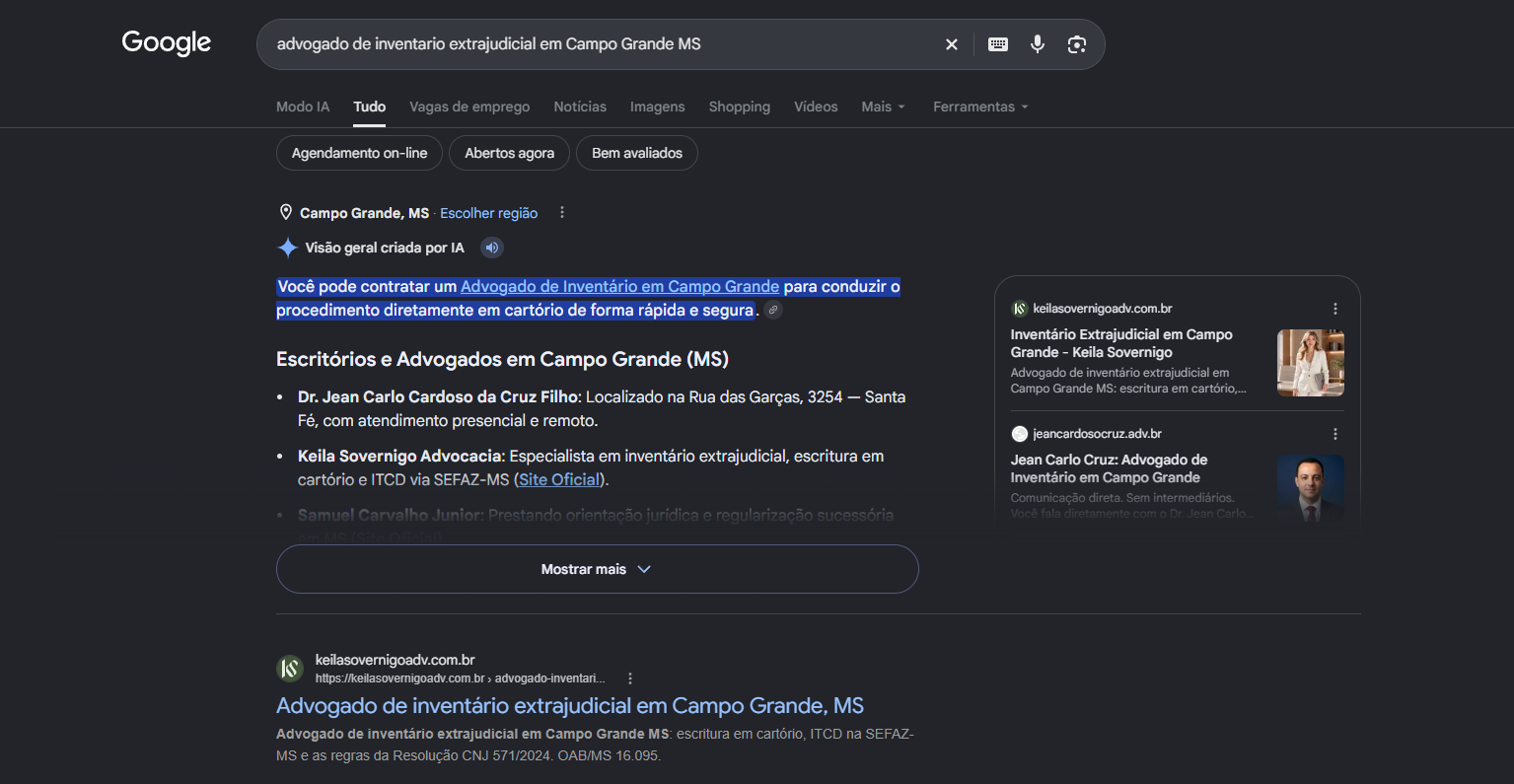Click the keilasovernigoadv favicon in organic result
Screen dimensions: 1514x784
290,669
